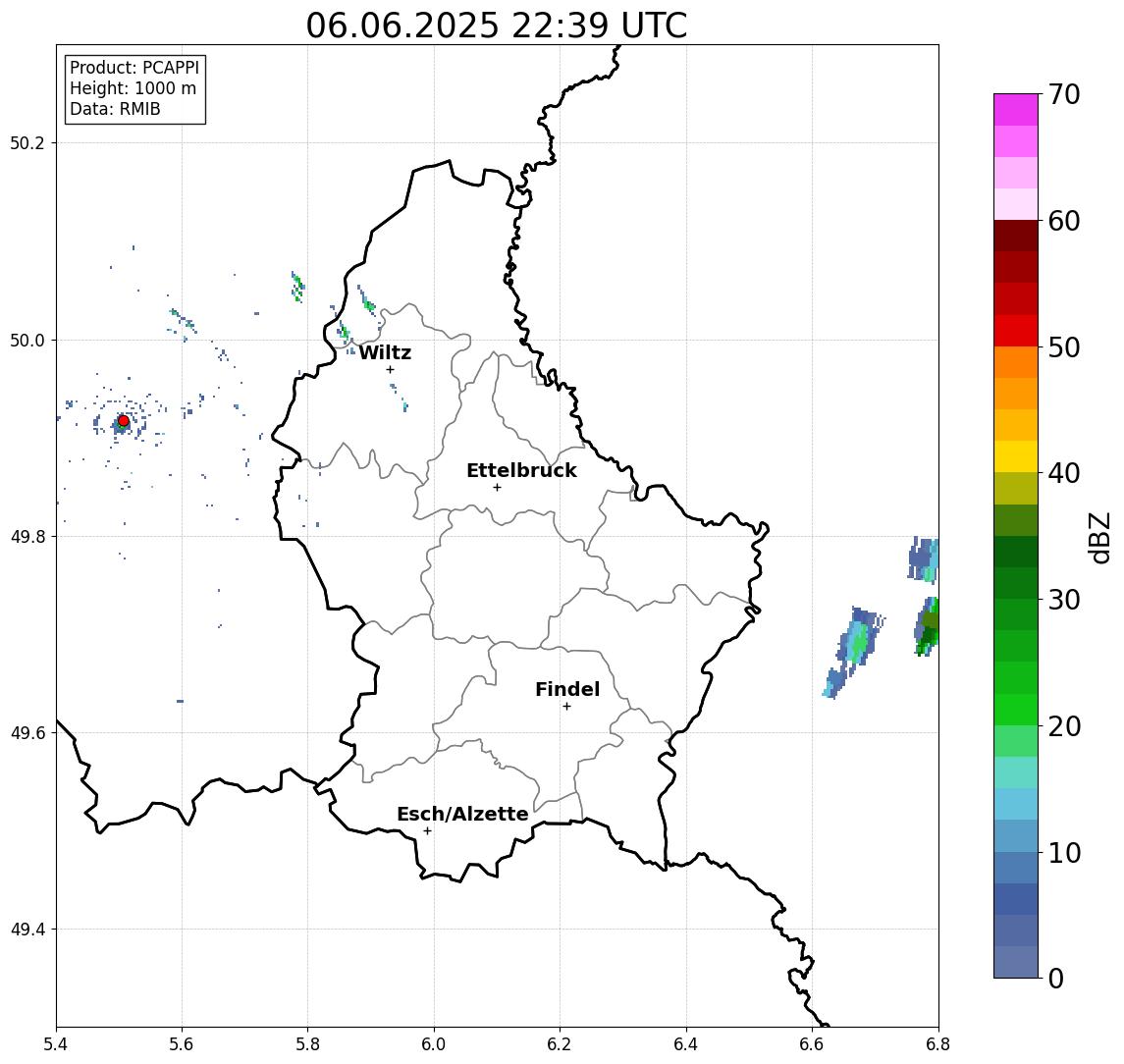Click the Ettelbruck station label
Viewport: 1124px width, 1064px height.
[x=521, y=470]
